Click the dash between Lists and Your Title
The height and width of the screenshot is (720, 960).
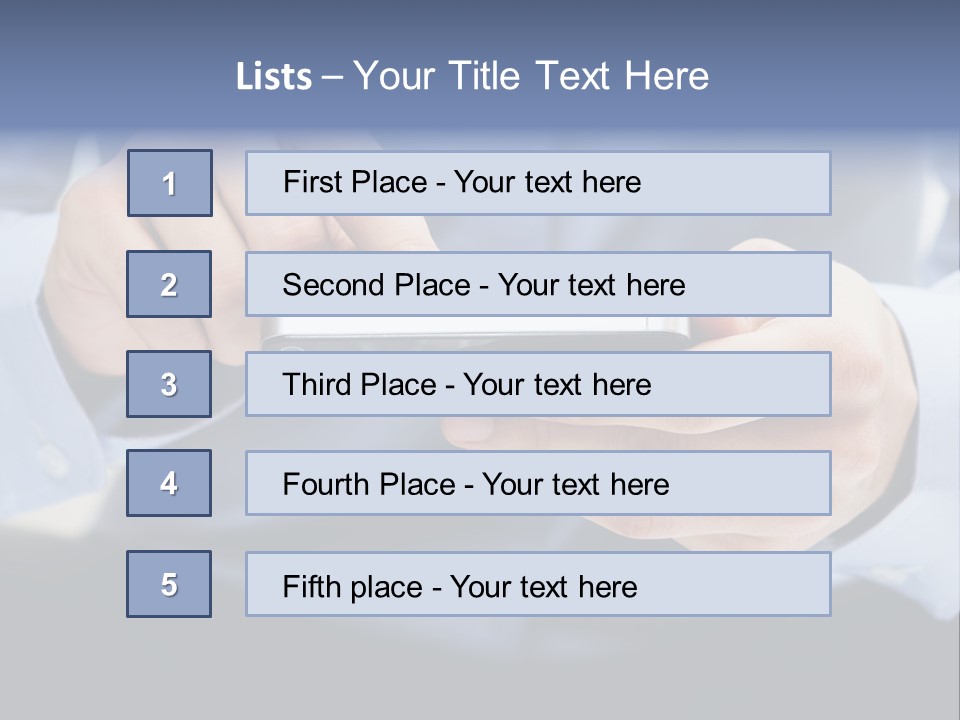click(332, 76)
